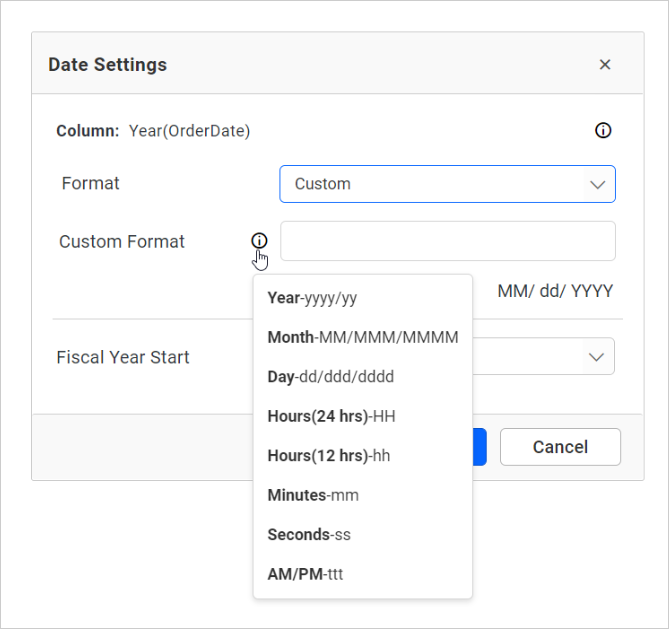This screenshot has width=669, height=629.
Task: Click the info icon next to Column row
Action: [603, 130]
